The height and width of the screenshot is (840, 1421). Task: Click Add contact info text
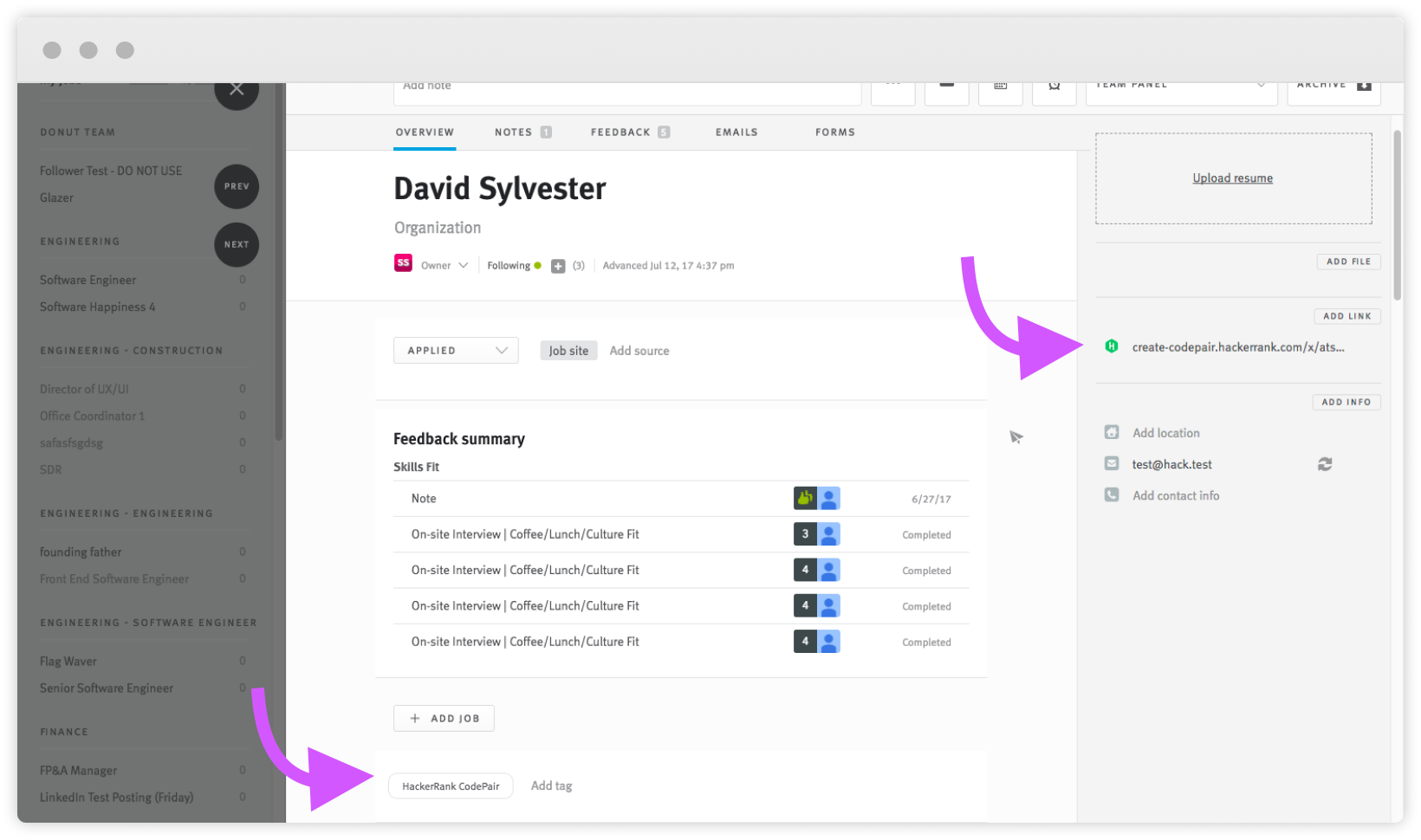tap(1176, 495)
